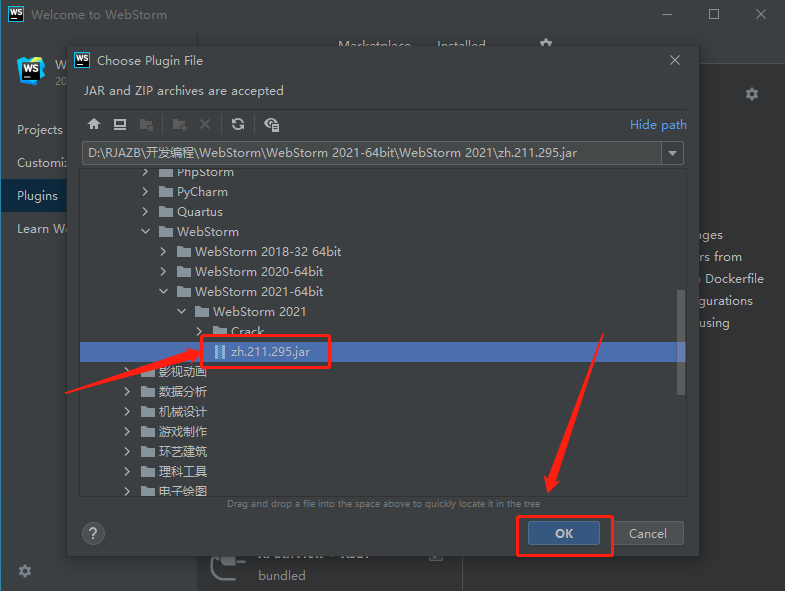Click the zh.211.295.jar file icon
Viewport: 785px width, 591px height.
(219, 352)
